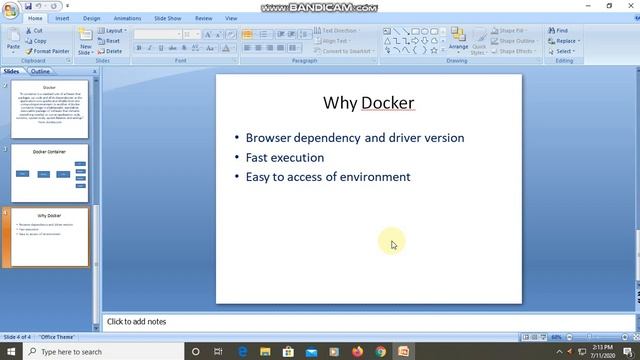Undo the last action
This screenshot has height=360, width=640.
click(38, 6)
